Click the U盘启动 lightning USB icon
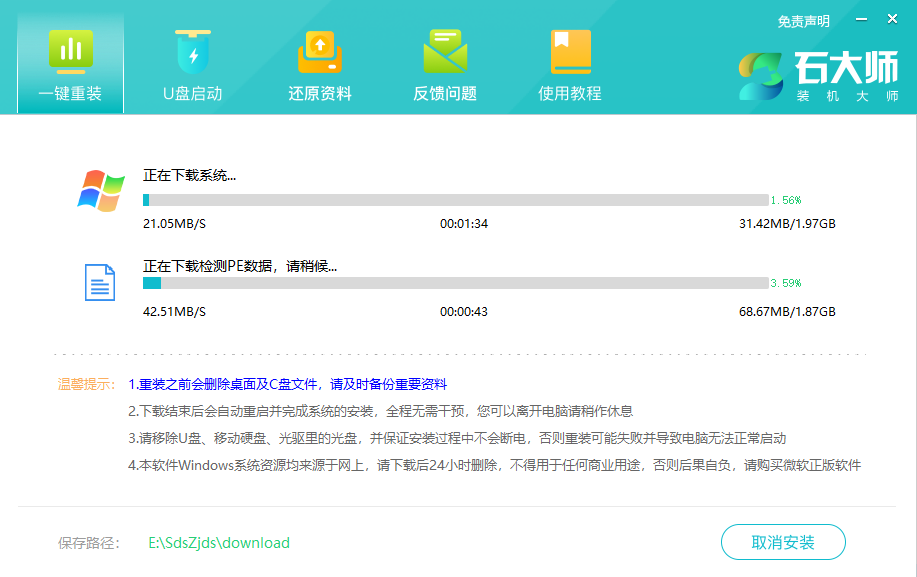This screenshot has height=577, width=917. point(193,47)
